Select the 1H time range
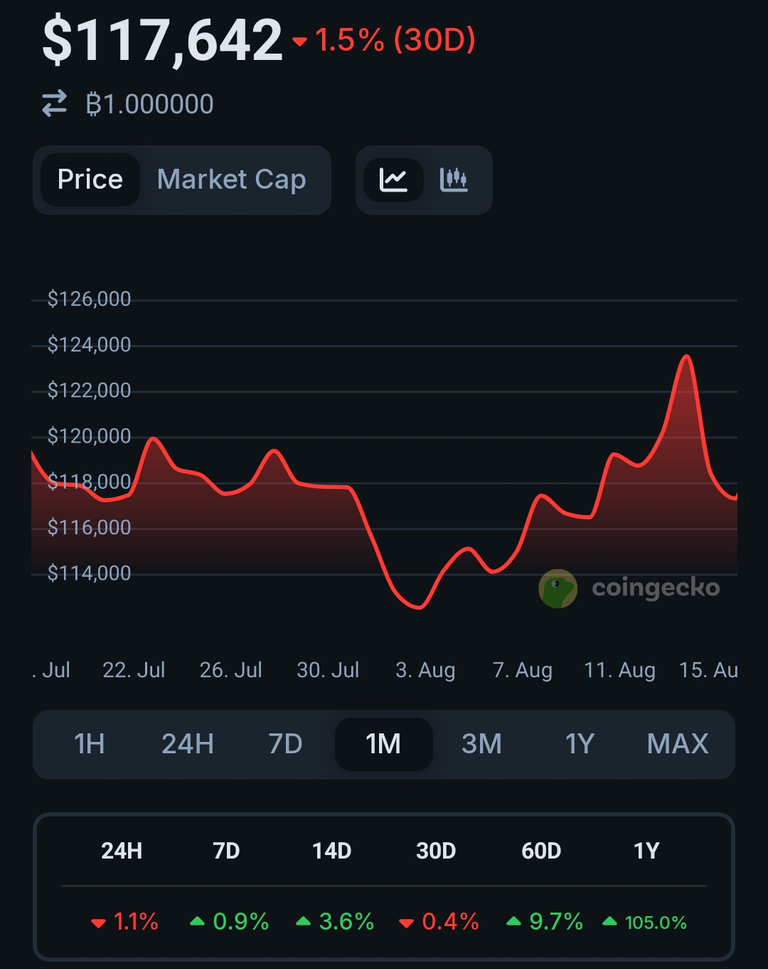Viewport: 768px width, 969px height. point(89,744)
